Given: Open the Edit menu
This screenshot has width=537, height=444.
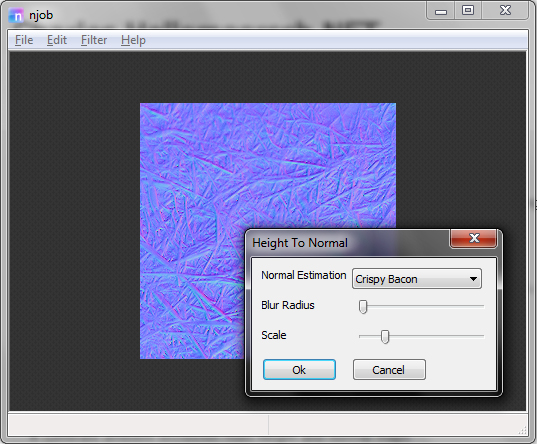Looking at the screenshot, I should tap(57, 40).
